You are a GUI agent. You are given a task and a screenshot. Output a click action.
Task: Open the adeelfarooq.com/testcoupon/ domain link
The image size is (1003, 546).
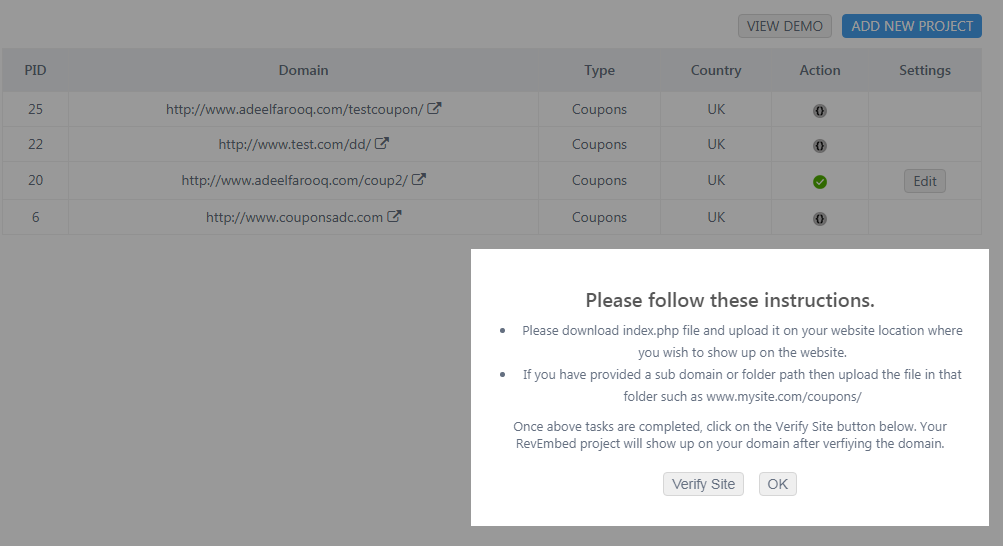(295, 109)
